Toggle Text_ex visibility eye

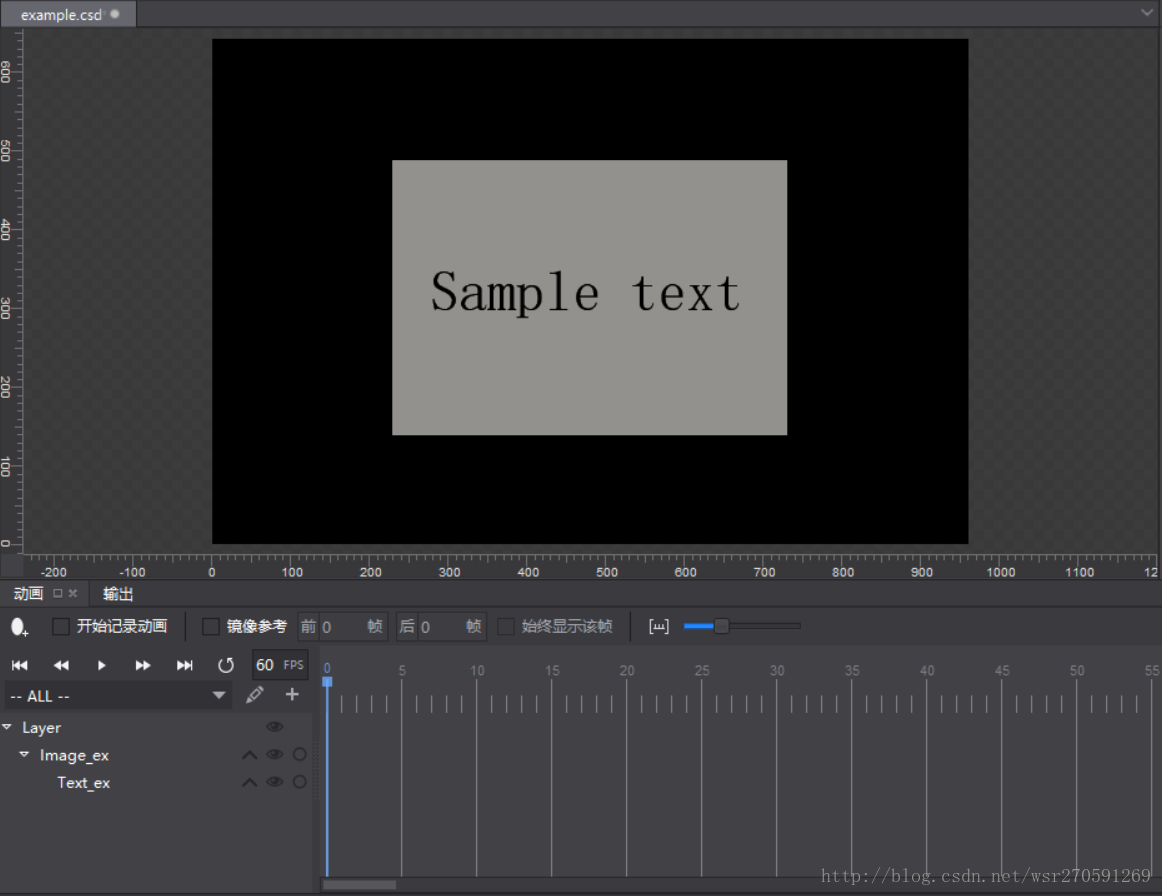pyautogui.click(x=274, y=782)
